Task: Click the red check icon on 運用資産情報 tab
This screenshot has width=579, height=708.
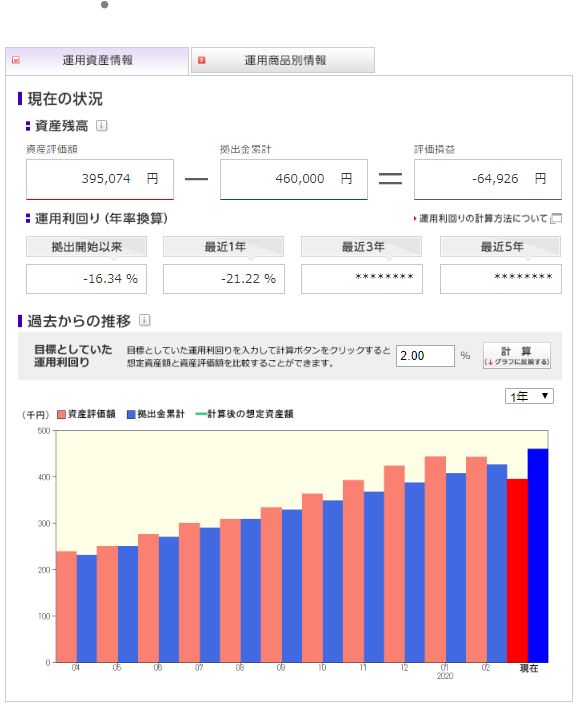Action: point(16,60)
